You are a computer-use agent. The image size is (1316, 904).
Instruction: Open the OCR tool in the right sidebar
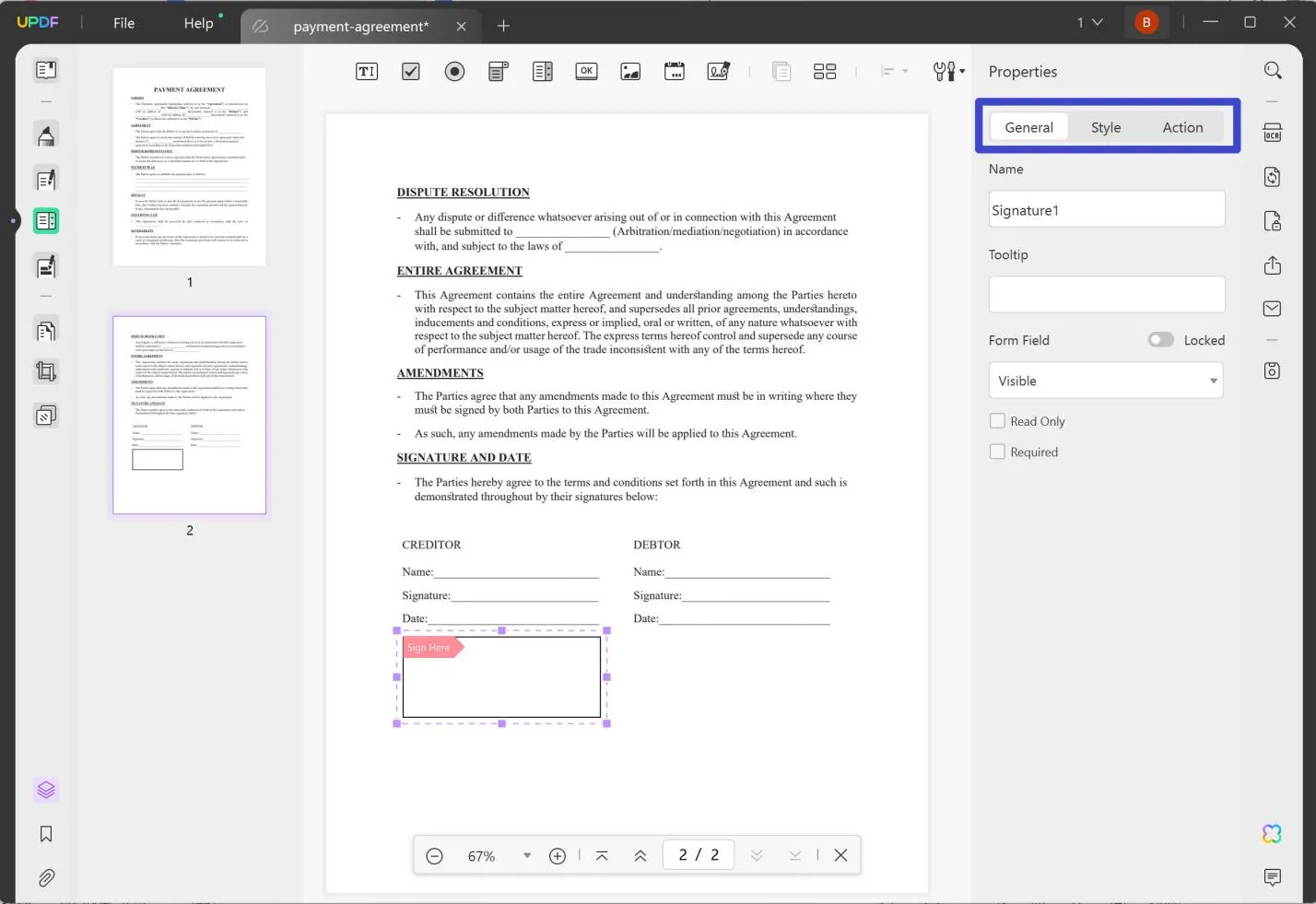pos(1272,133)
